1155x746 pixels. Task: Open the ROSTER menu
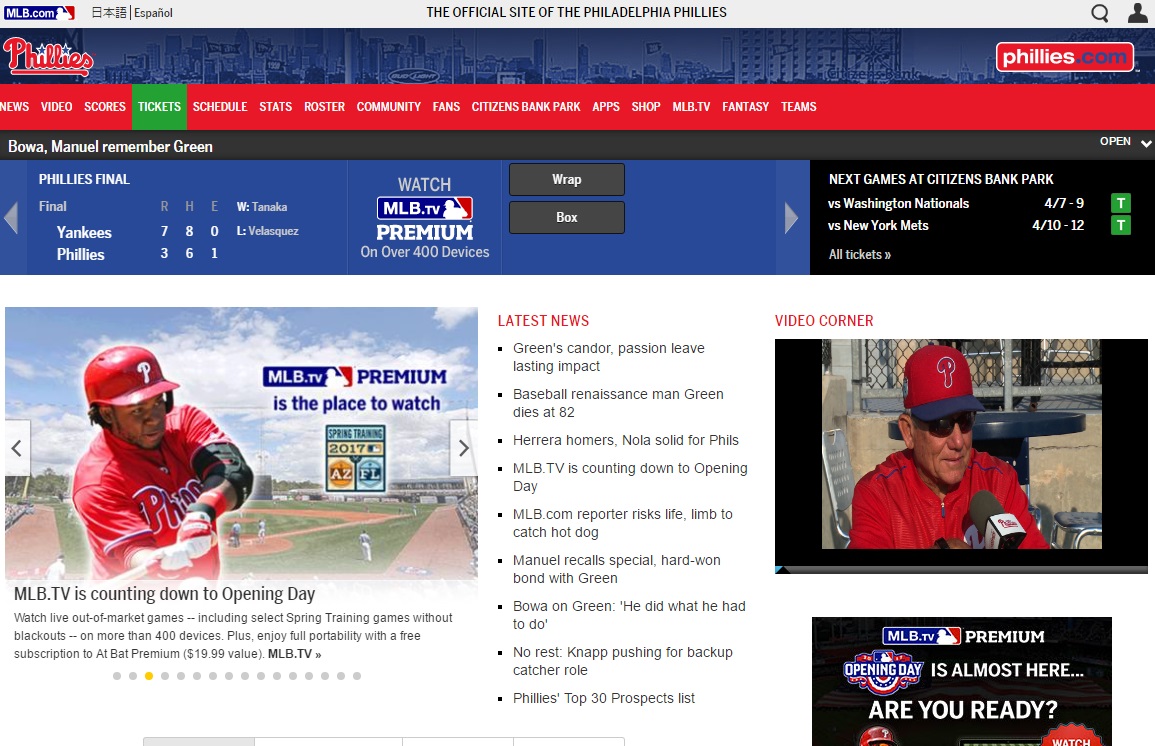coord(324,107)
